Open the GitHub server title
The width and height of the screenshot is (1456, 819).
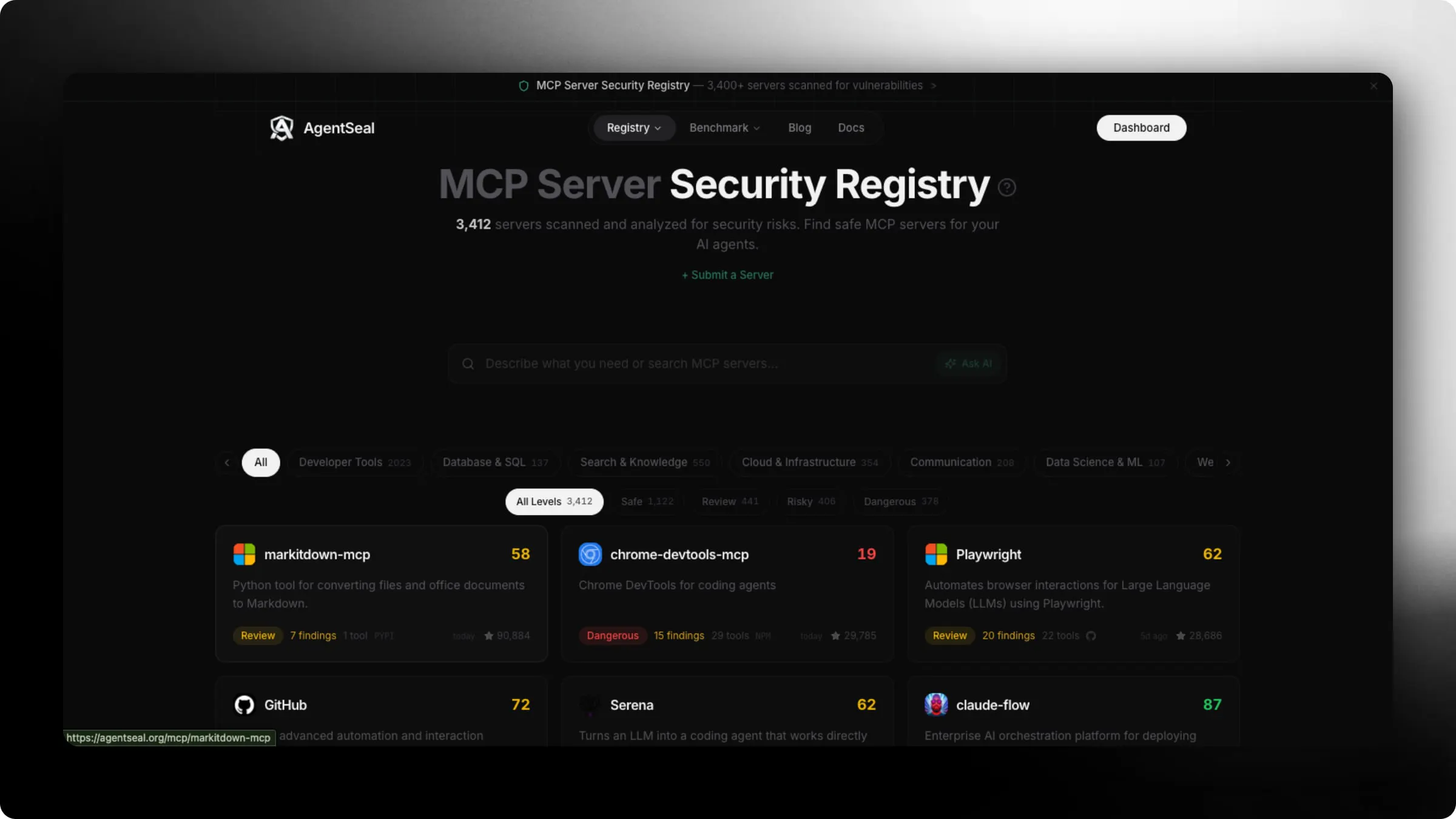[286, 705]
